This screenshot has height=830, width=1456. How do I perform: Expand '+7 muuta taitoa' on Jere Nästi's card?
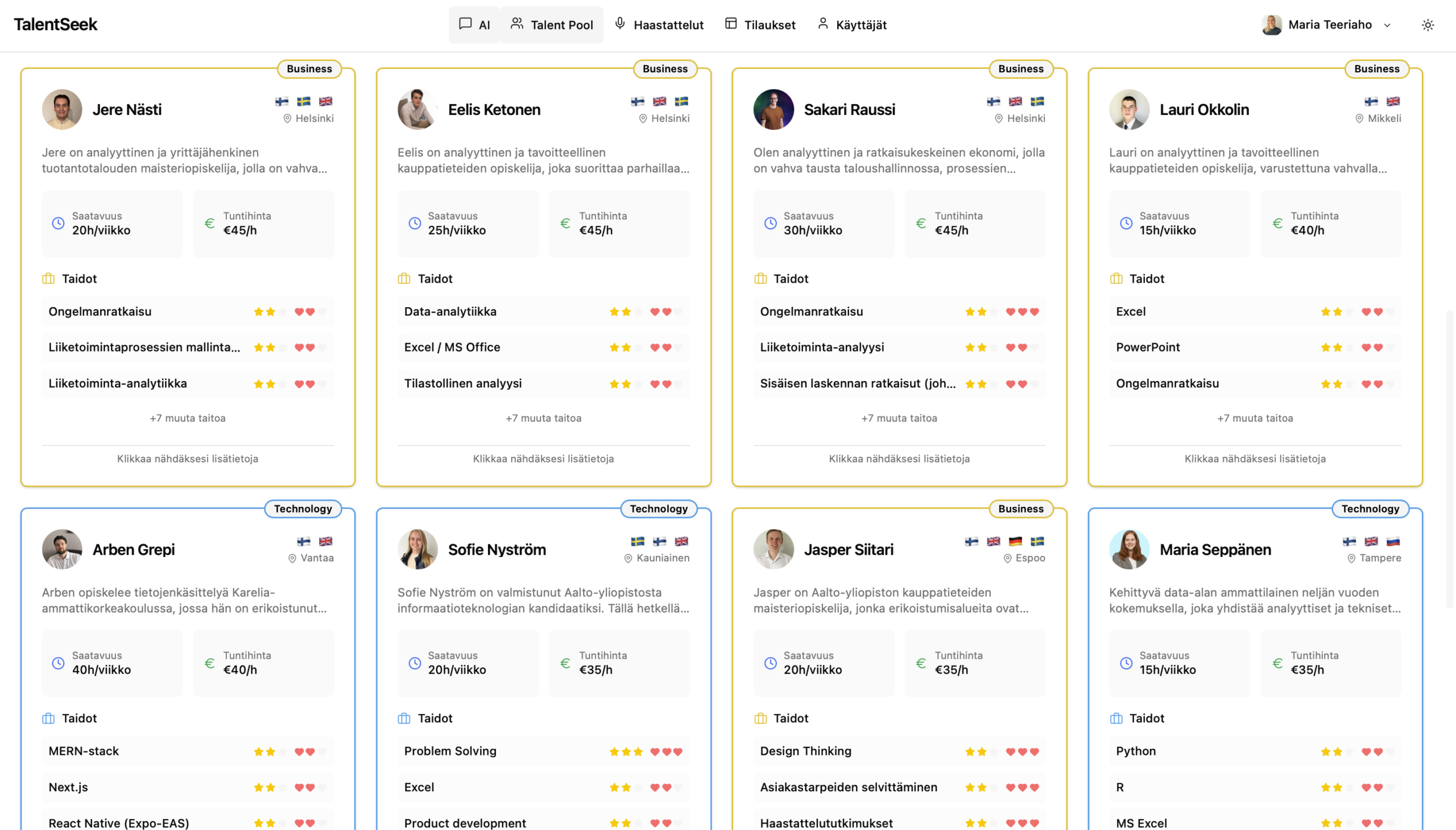[x=188, y=418]
